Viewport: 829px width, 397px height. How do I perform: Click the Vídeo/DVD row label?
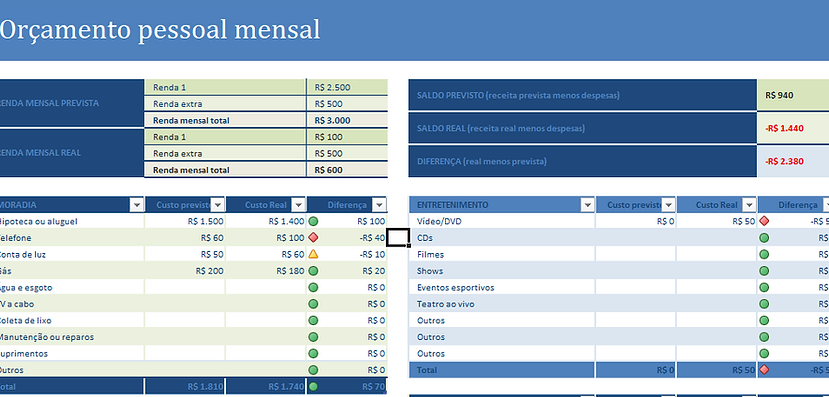(x=439, y=221)
